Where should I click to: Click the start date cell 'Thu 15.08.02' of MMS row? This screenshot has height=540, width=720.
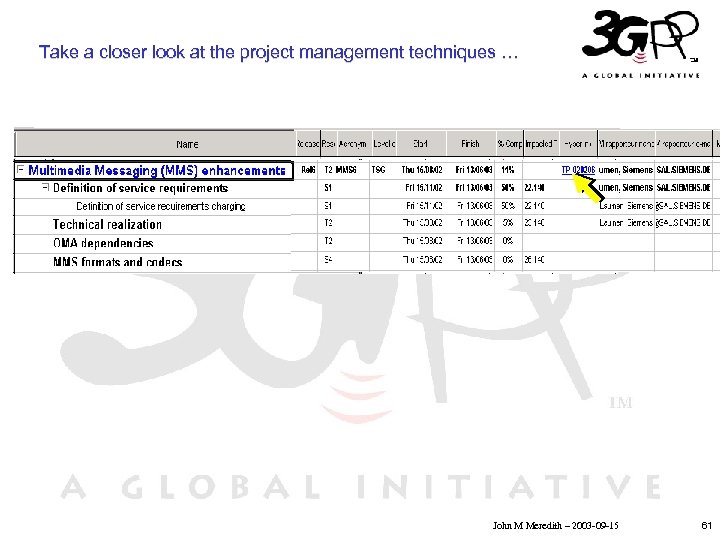(422, 170)
